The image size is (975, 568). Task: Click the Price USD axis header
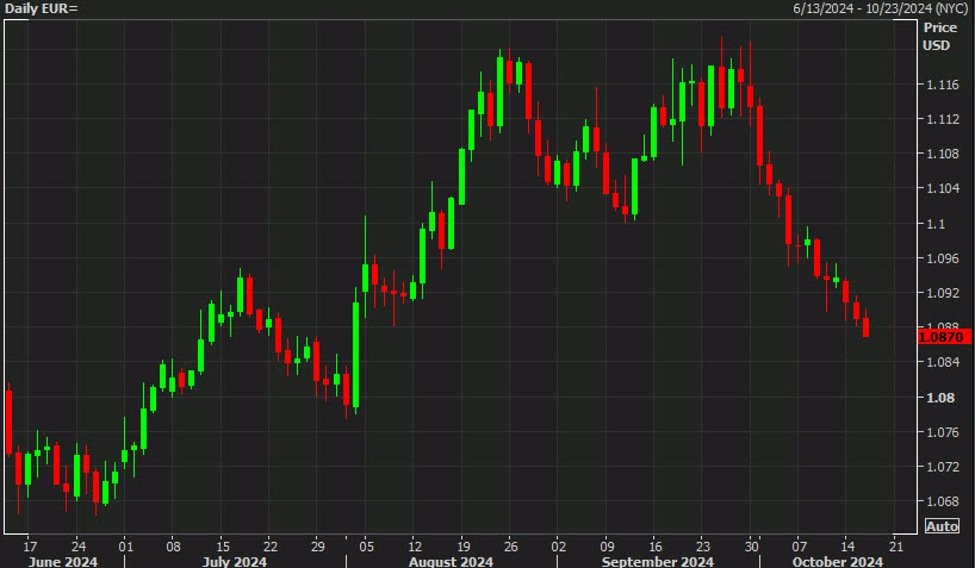coord(938,36)
